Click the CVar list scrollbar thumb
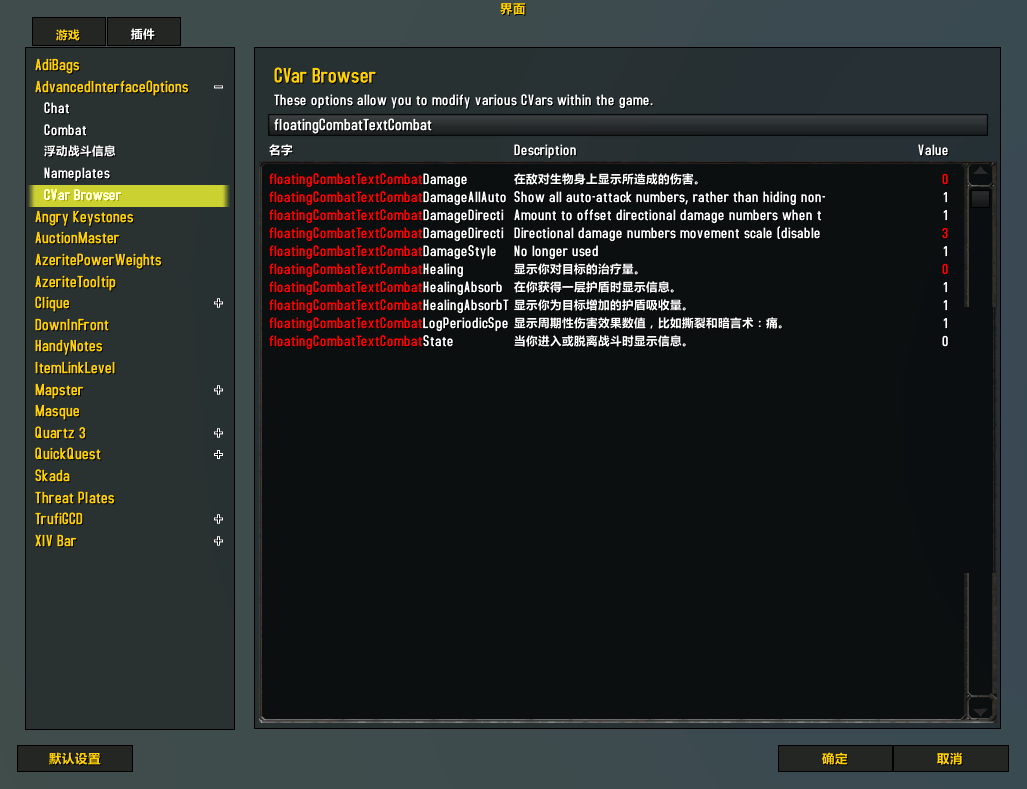Screen dimensions: 1027x789 980,198
